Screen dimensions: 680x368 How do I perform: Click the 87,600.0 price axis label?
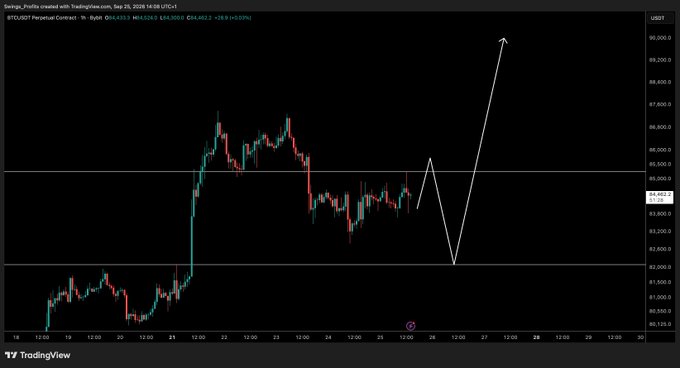point(660,104)
